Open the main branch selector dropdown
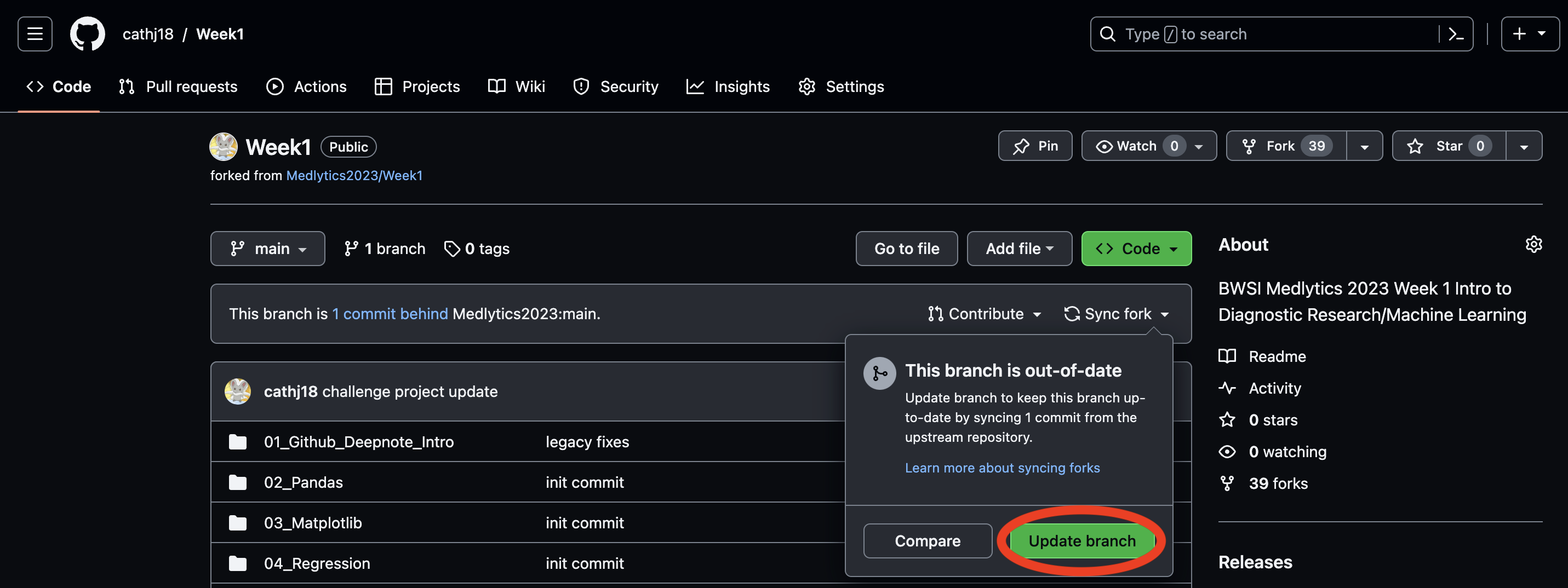This screenshot has height=588, width=1568. (268, 248)
